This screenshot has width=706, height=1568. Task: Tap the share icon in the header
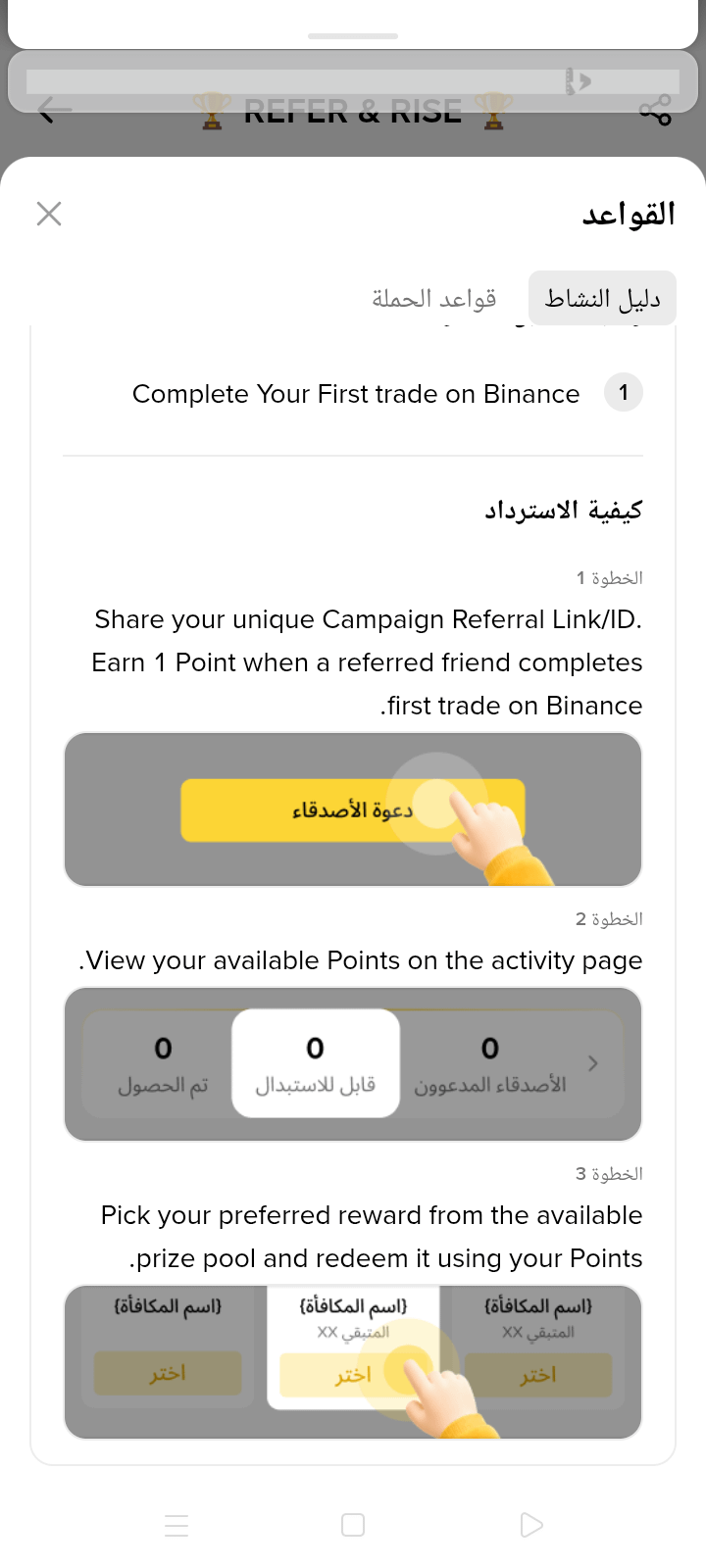pyautogui.click(x=655, y=110)
